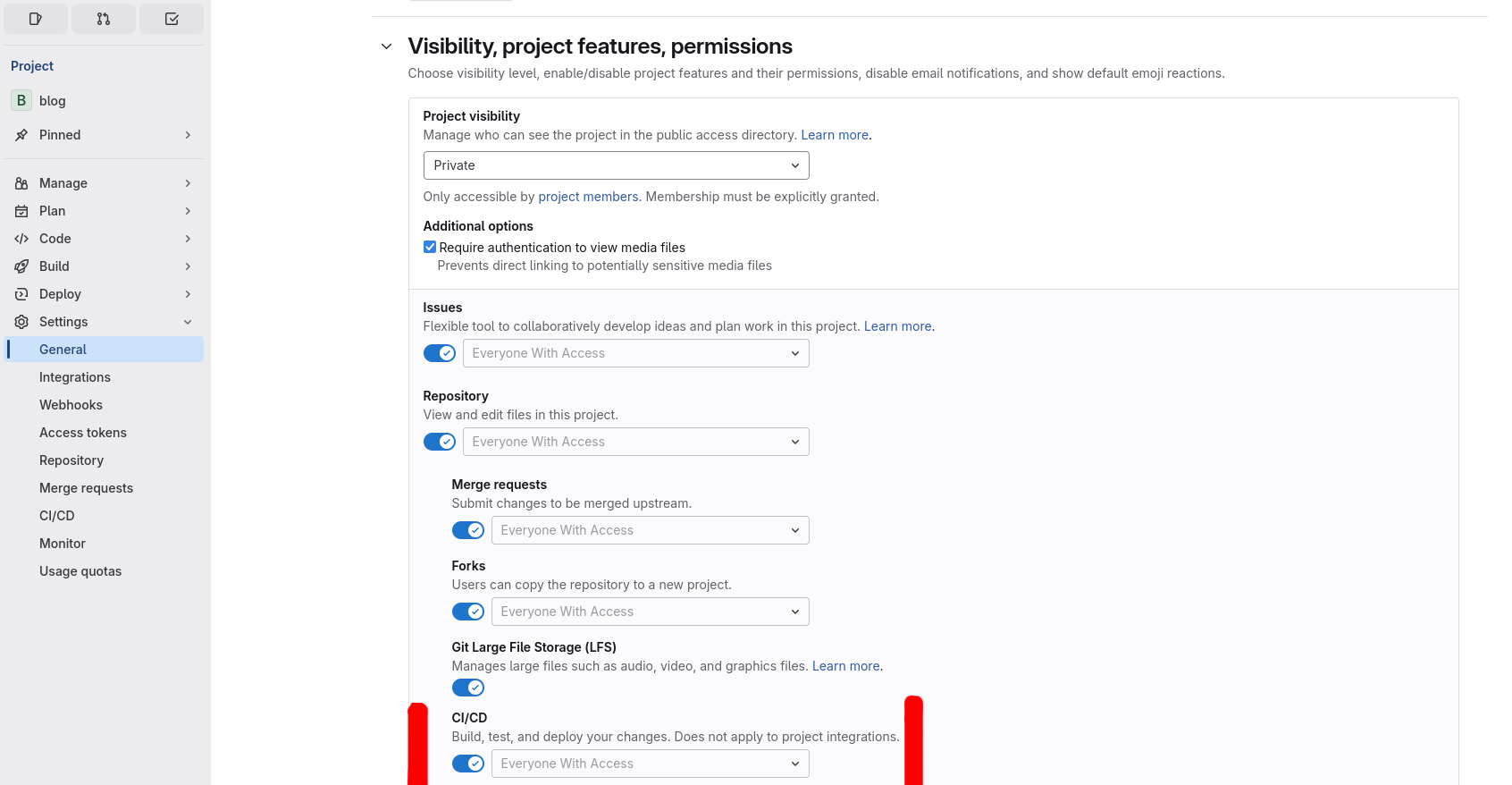1512x785 pixels.
Task: Turn off the Forks toggle
Action: [x=468, y=612]
